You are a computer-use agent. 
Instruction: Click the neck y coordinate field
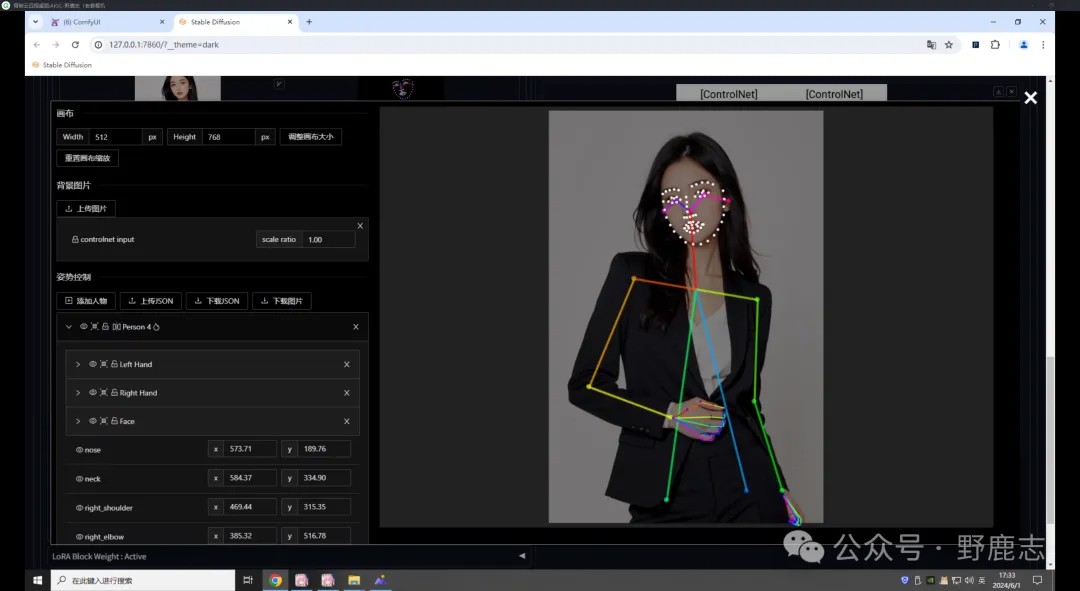324,477
